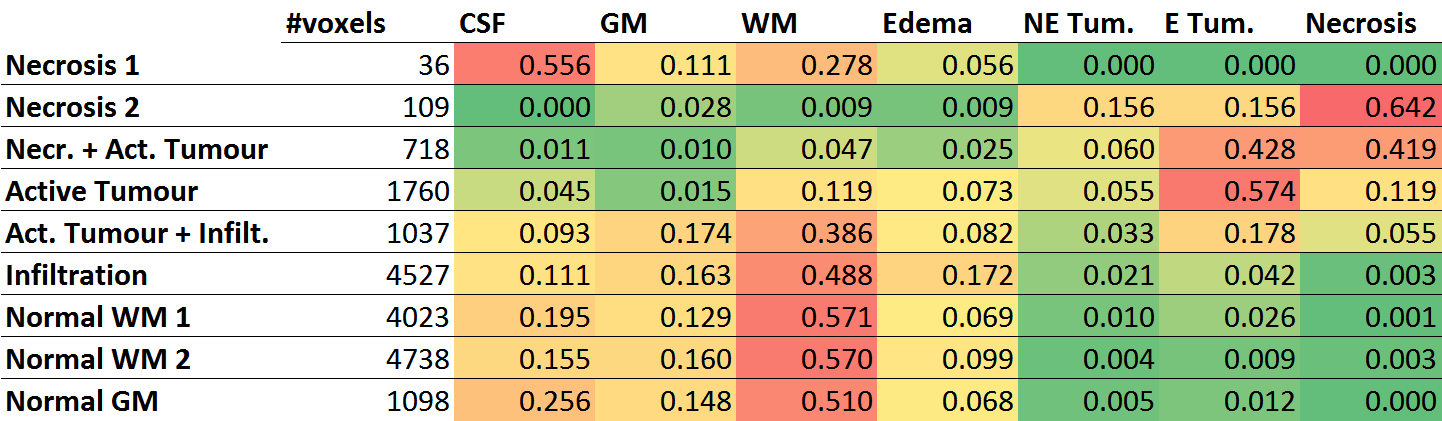The height and width of the screenshot is (421, 1442).
Task: Select the Normal GM row label
Action: pyautogui.click(x=82, y=402)
